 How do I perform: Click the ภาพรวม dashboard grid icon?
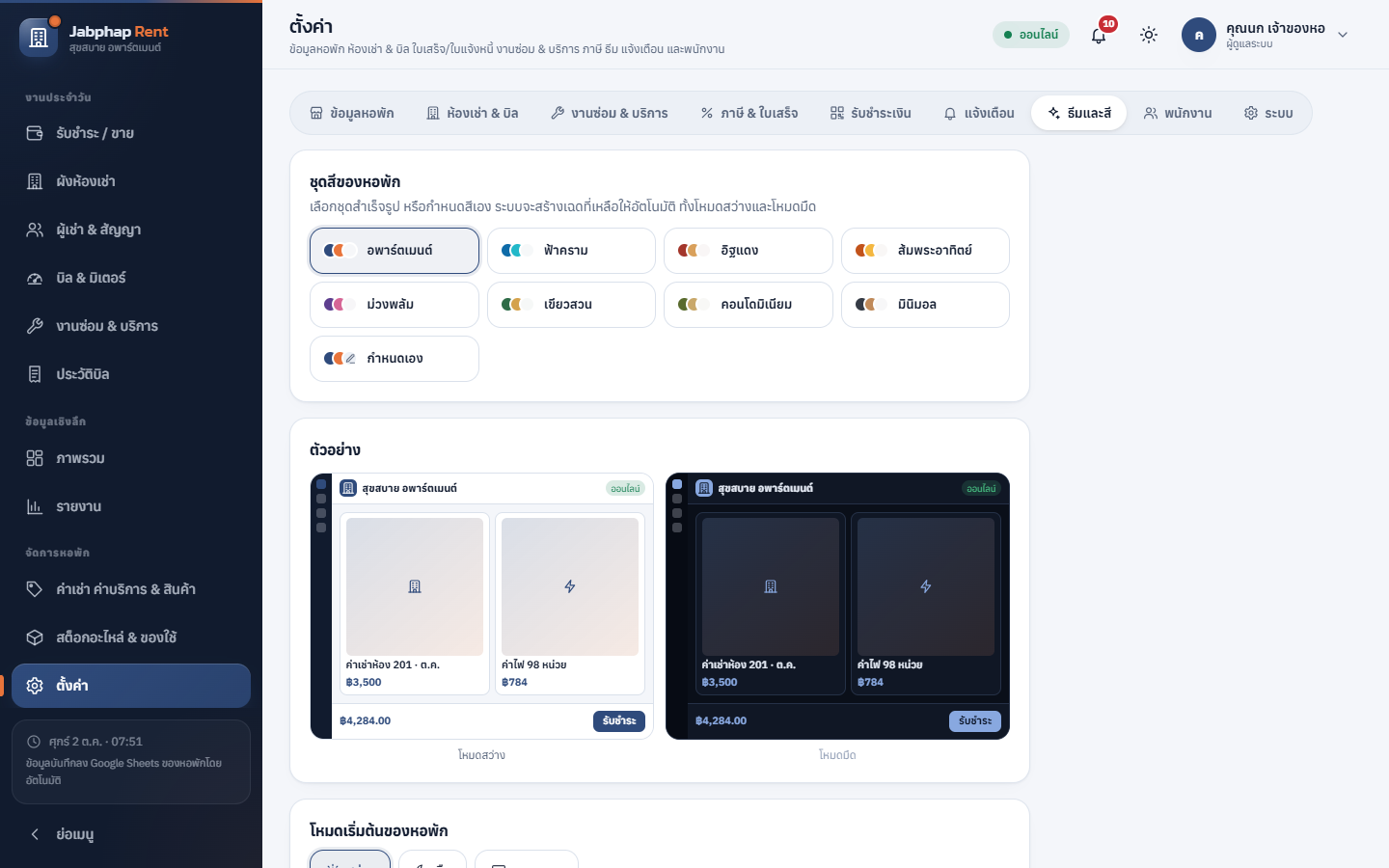pyautogui.click(x=35, y=458)
